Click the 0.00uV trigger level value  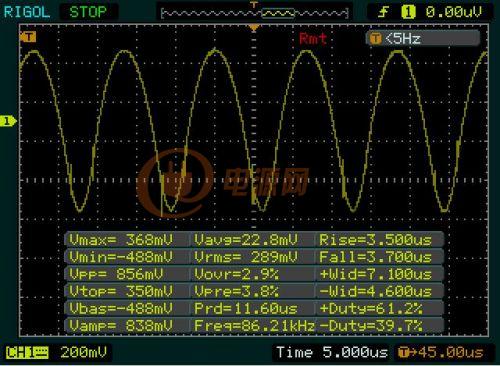click(454, 12)
